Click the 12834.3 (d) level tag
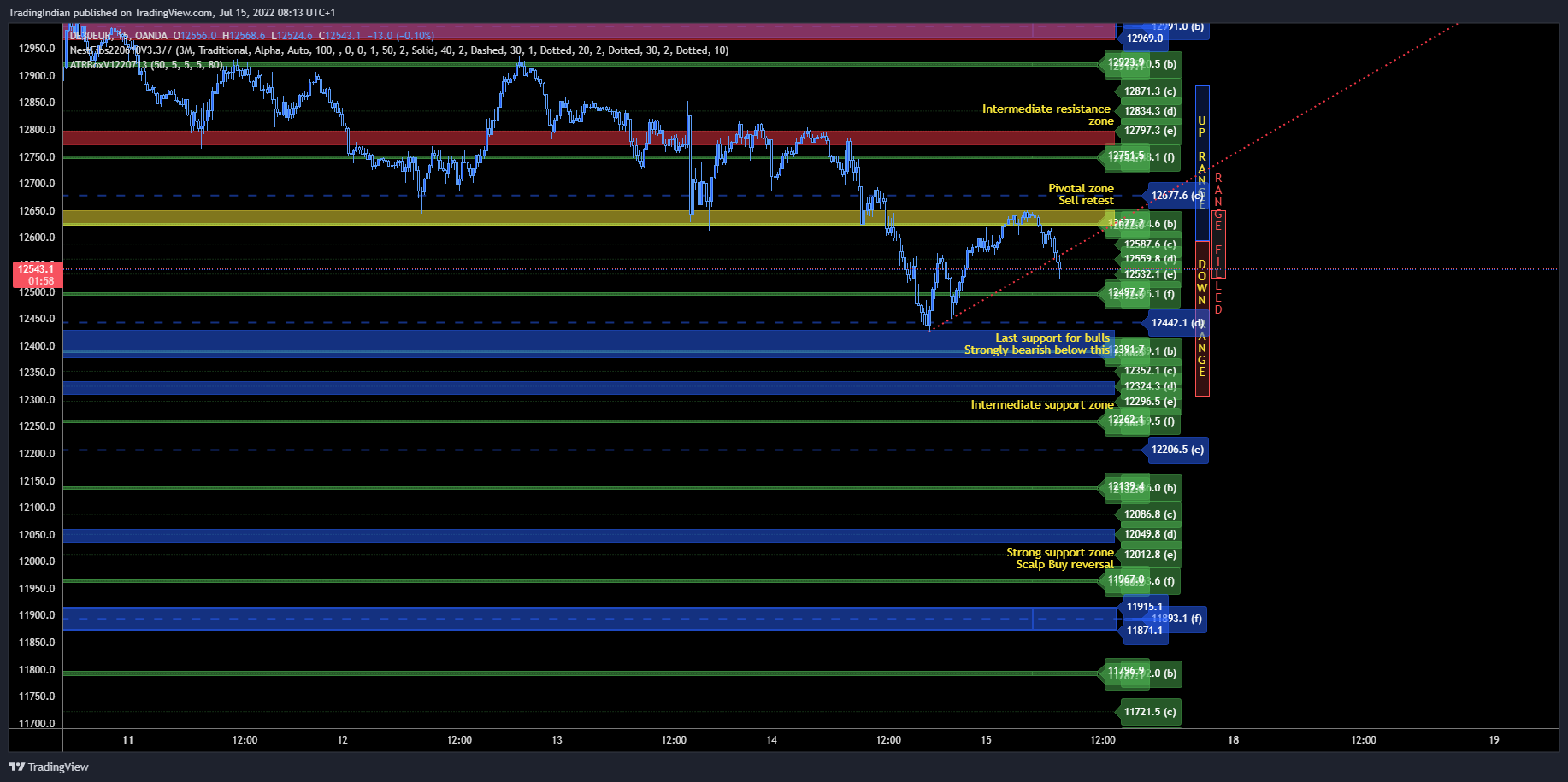This screenshot has height=782, width=1568. click(x=1150, y=111)
